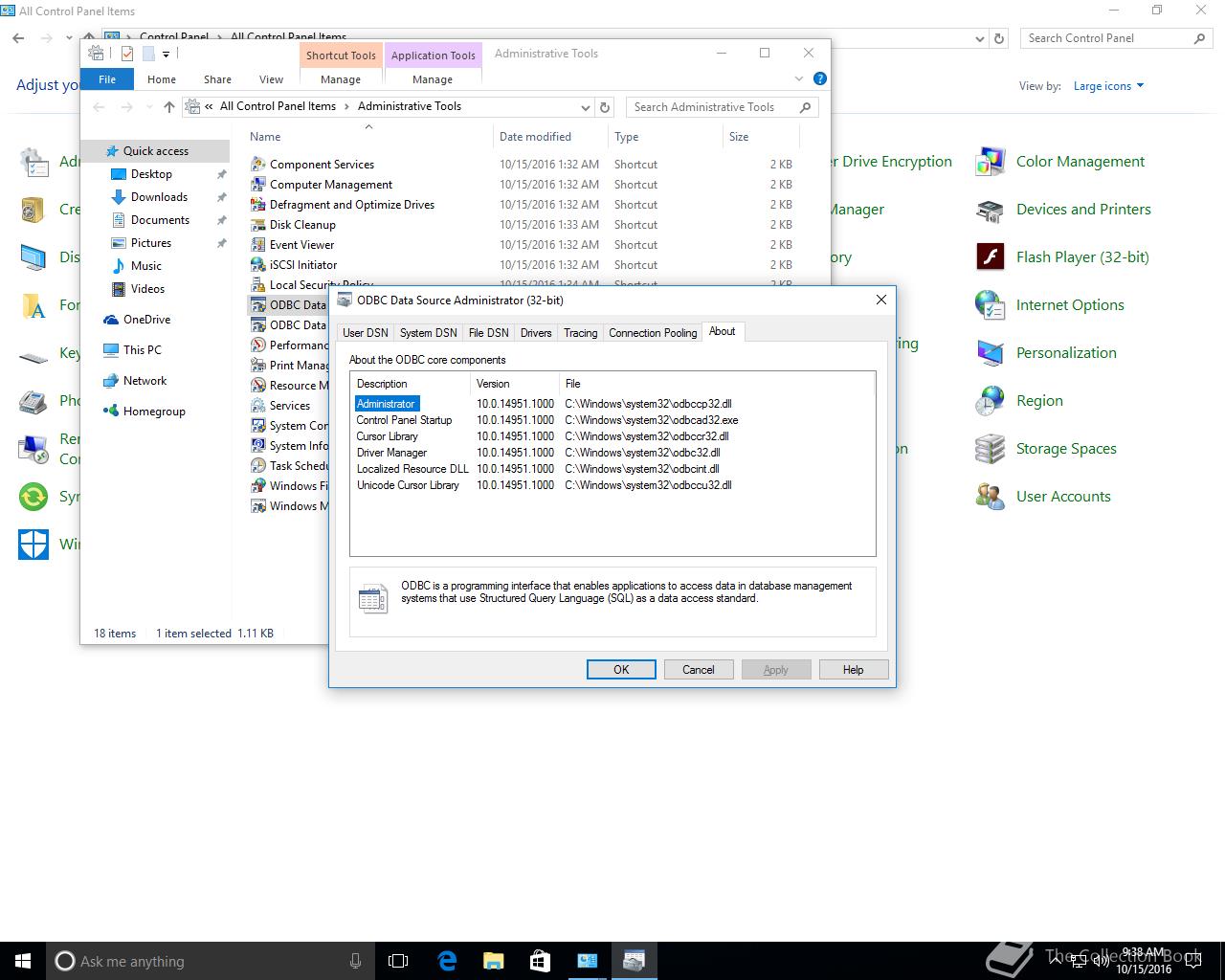Switch to System DSN tab
The height and width of the screenshot is (980, 1225).
[428, 333]
